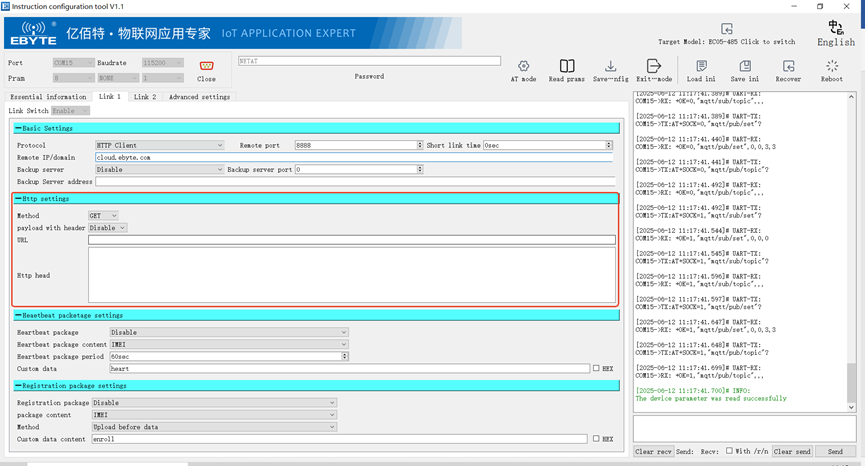Adjust the Backup server port stepper

pyautogui.click(x=420, y=169)
